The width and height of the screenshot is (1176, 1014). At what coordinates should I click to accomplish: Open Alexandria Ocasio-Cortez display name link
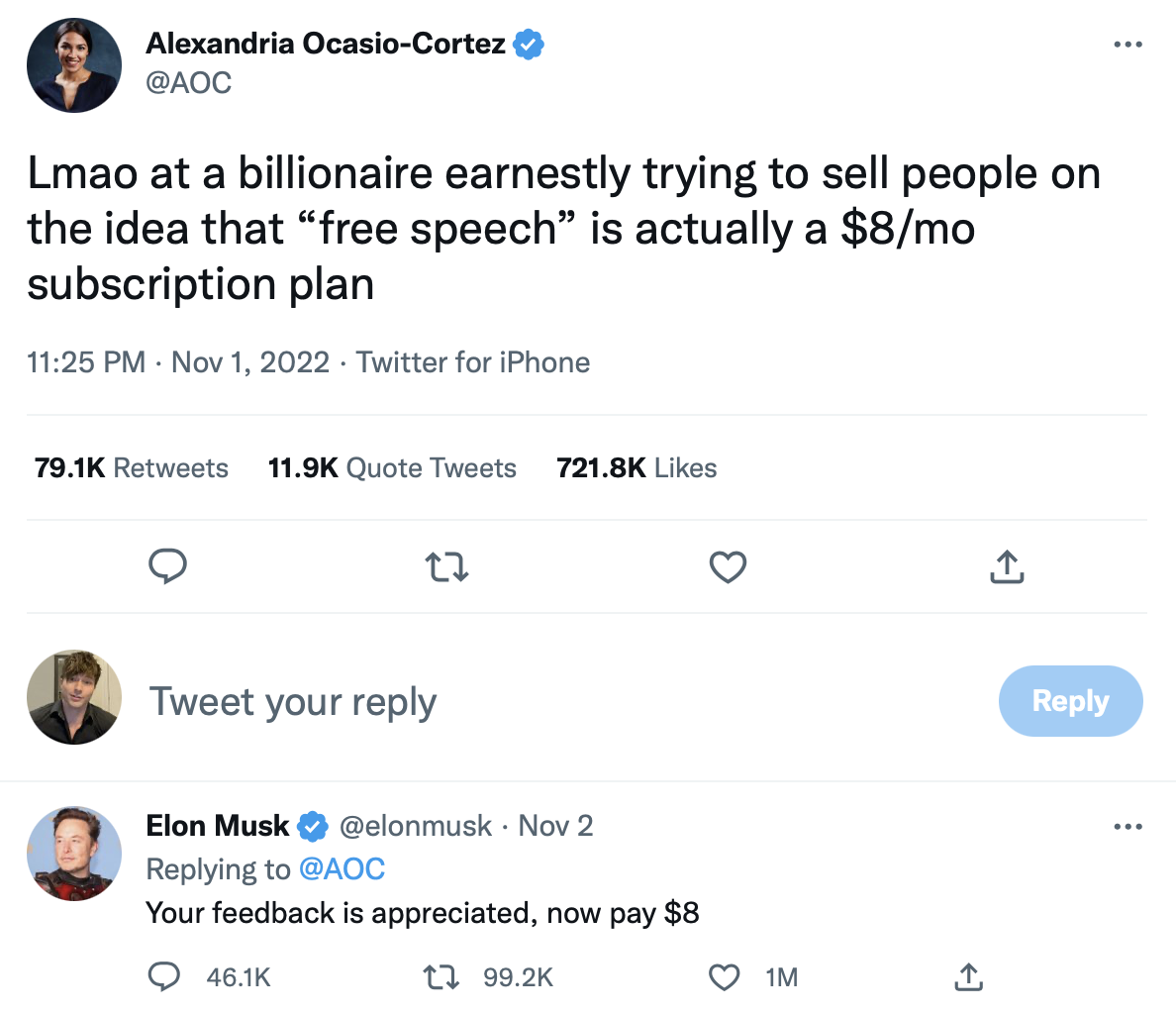(326, 44)
